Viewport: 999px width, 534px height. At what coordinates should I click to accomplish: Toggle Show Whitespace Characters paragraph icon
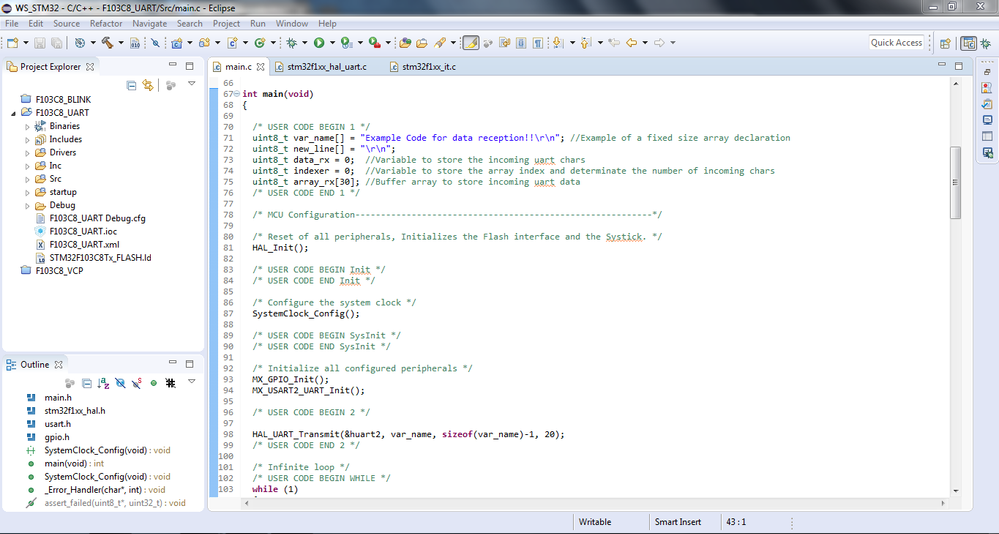coord(538,43)
